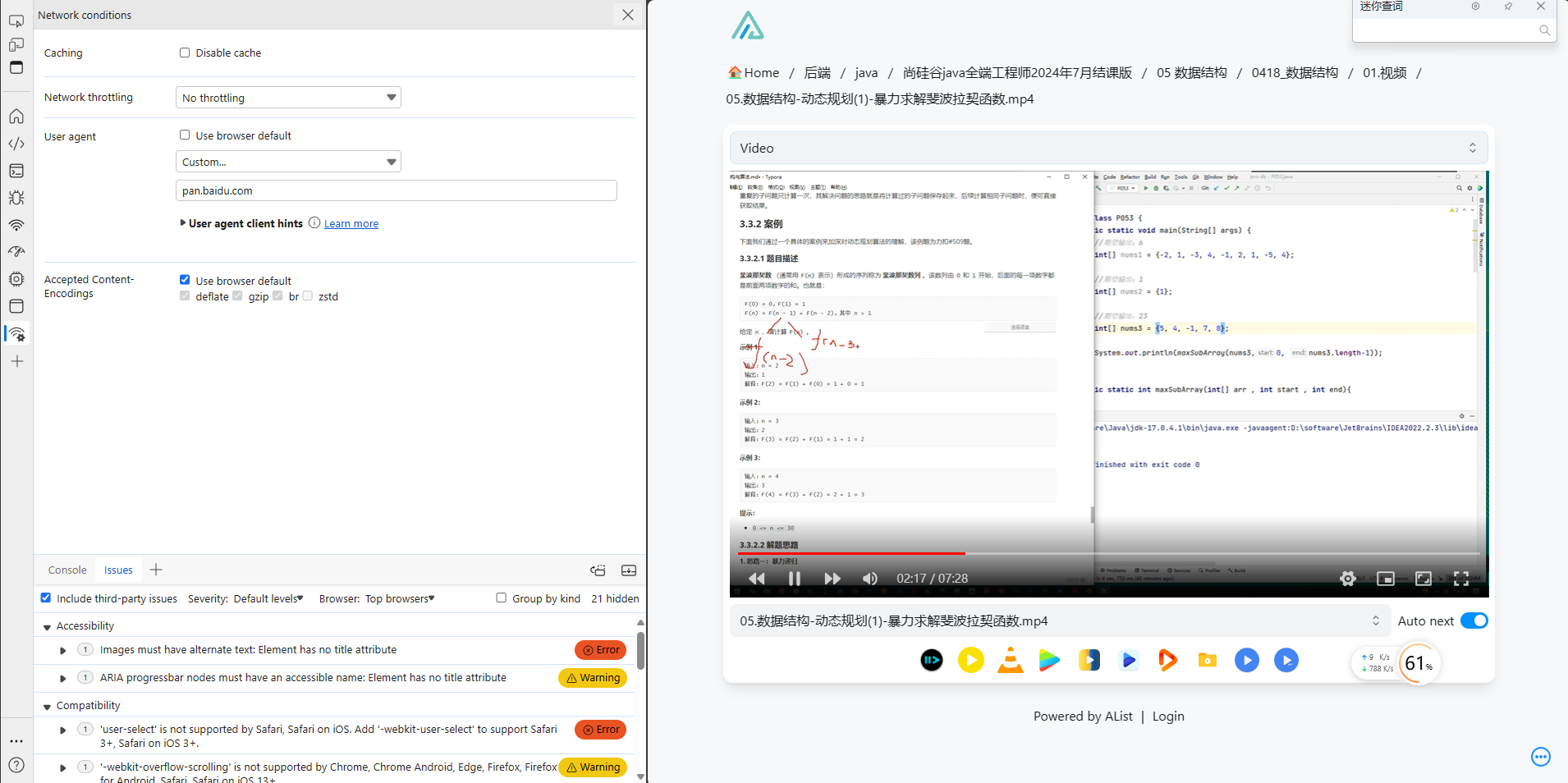
Task: Open the Console terminal icon in the DevTools sidebar
Action: [16, 171]
